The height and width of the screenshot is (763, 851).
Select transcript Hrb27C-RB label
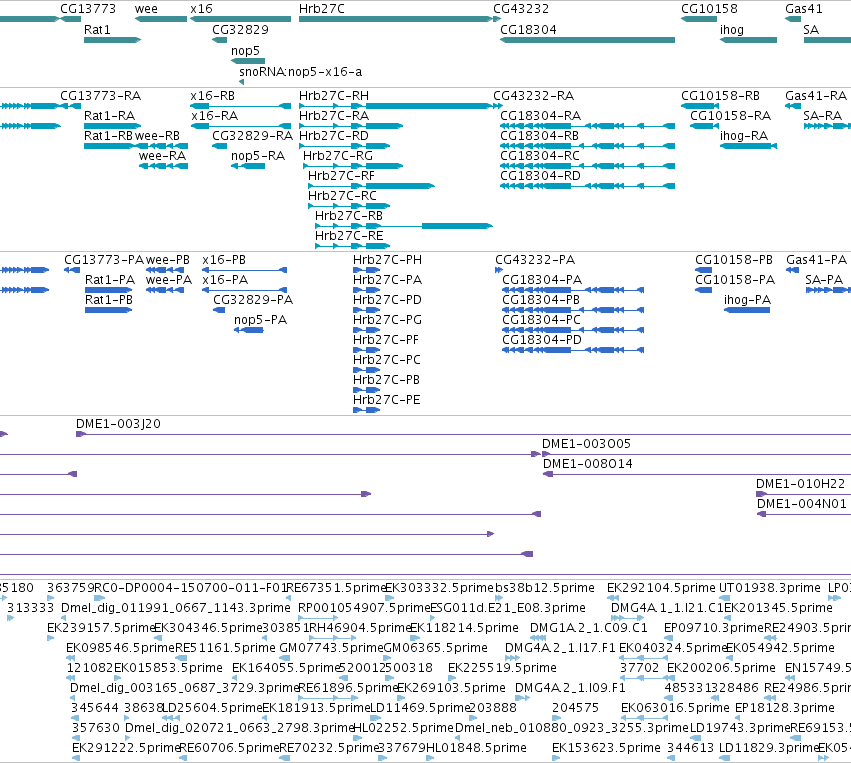(349, 216)
